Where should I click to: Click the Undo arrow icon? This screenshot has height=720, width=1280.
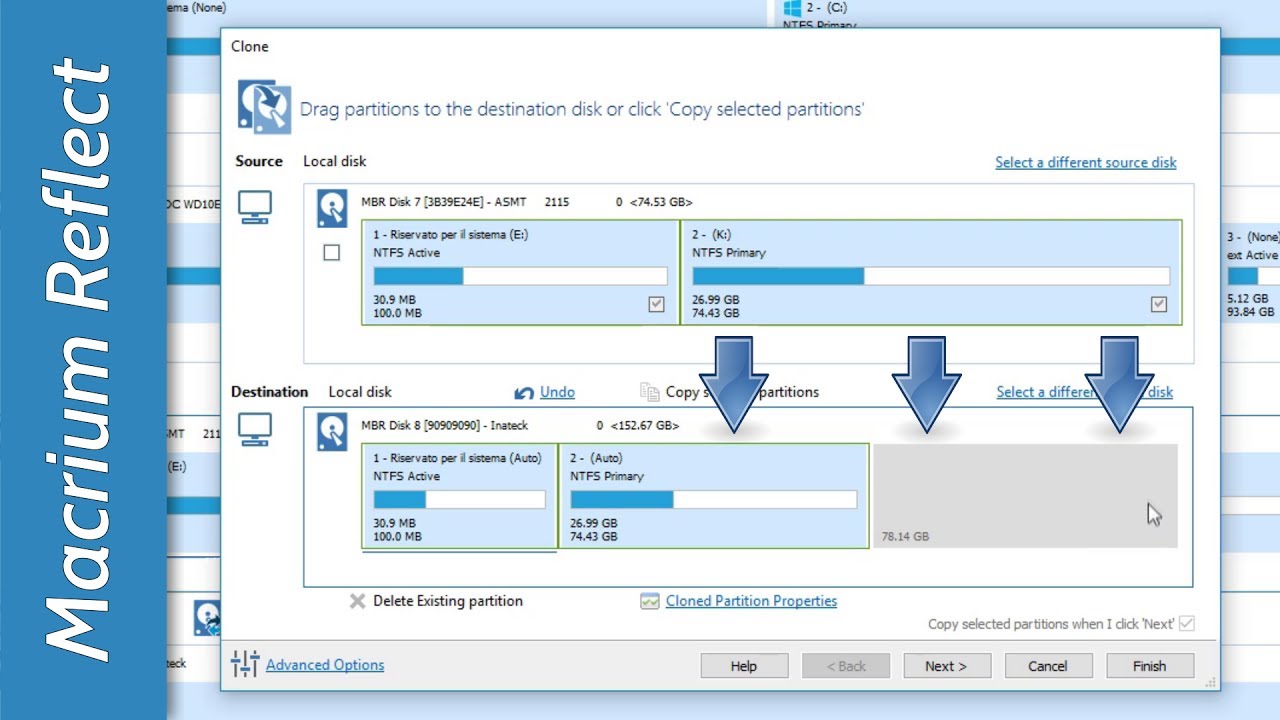[x=524, y=393]
